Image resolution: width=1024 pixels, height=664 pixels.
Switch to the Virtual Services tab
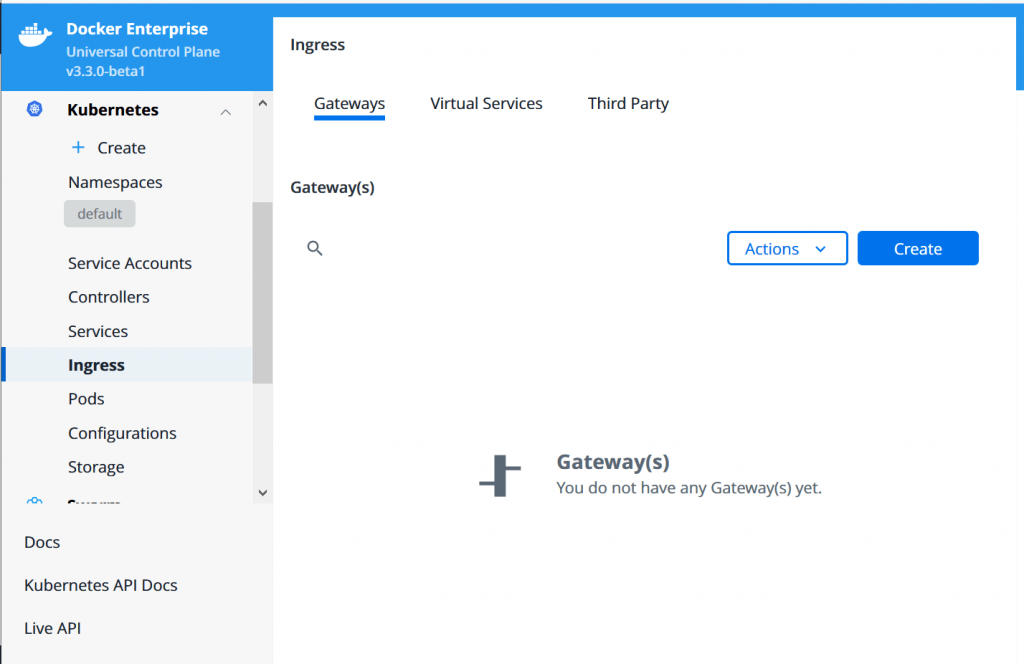pos(486,104)
